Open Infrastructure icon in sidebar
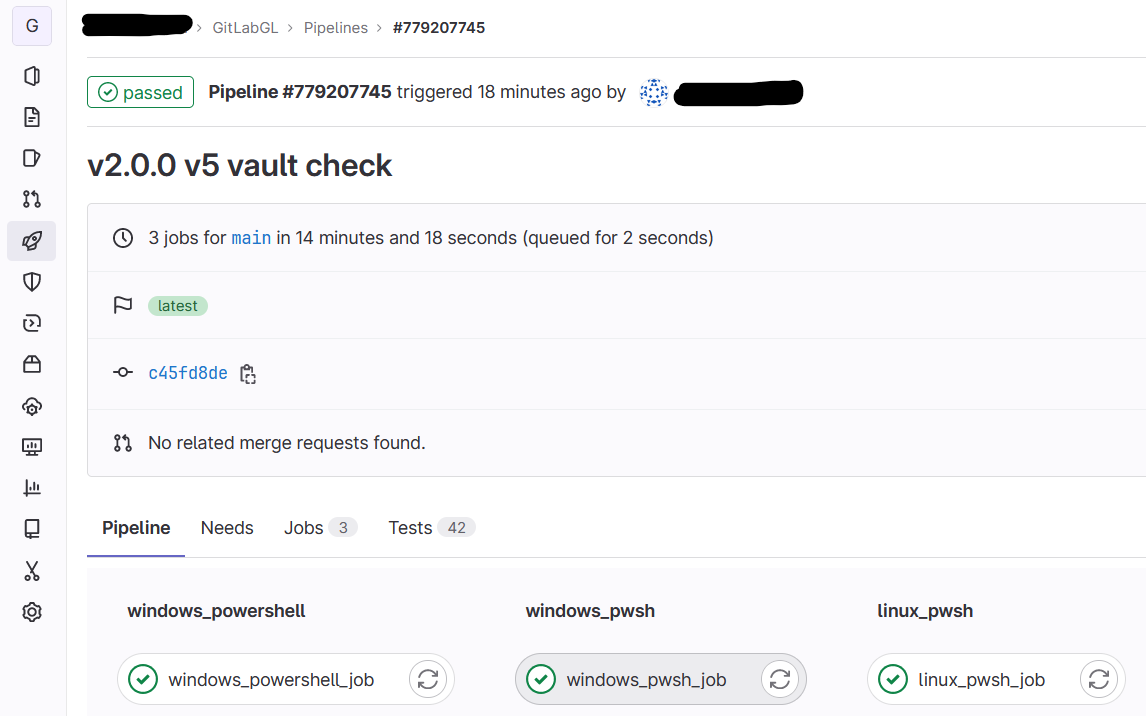 pyautogui.click(x=31, y=405)
